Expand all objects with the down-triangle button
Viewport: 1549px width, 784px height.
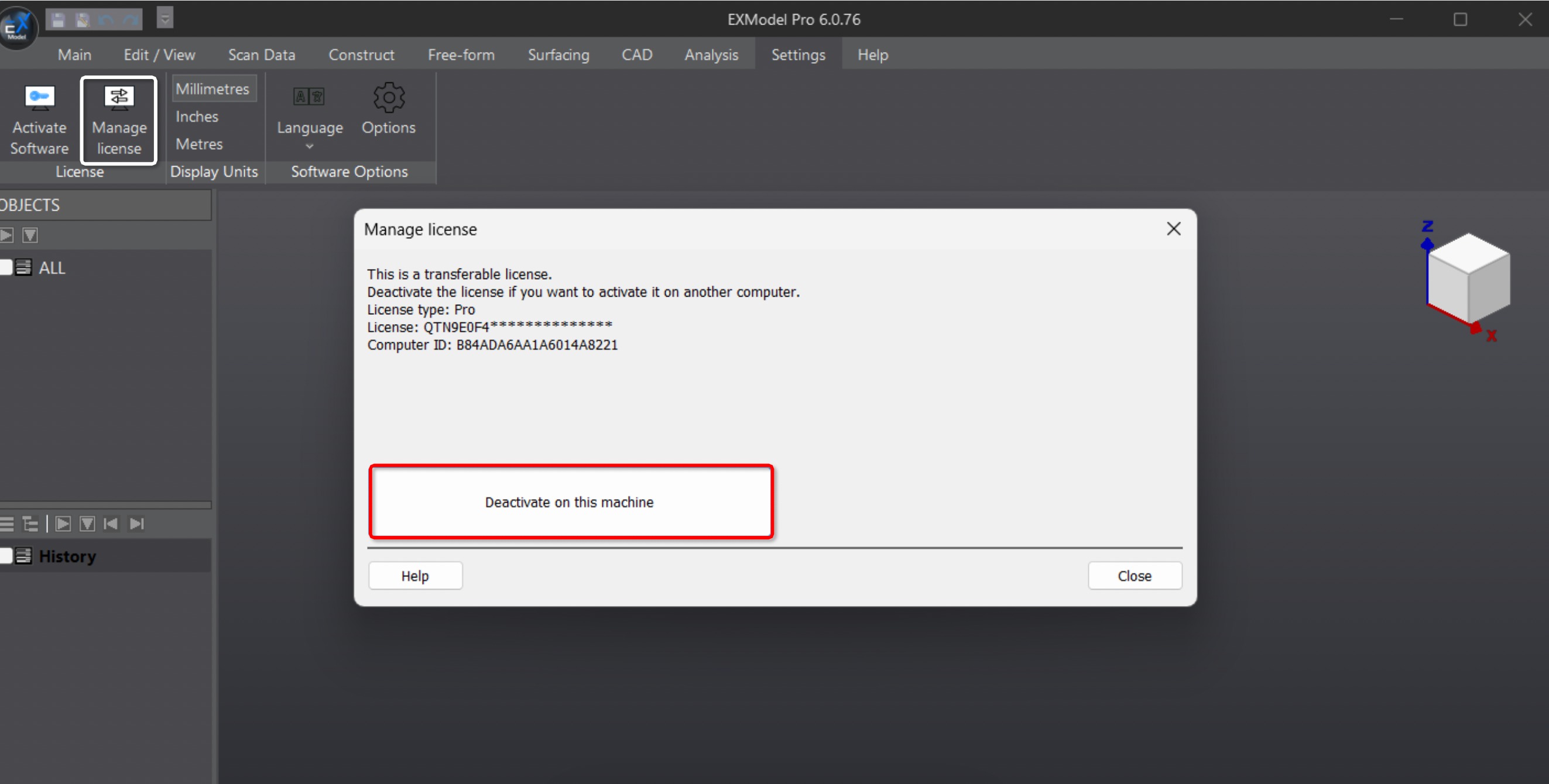[30, 235]
